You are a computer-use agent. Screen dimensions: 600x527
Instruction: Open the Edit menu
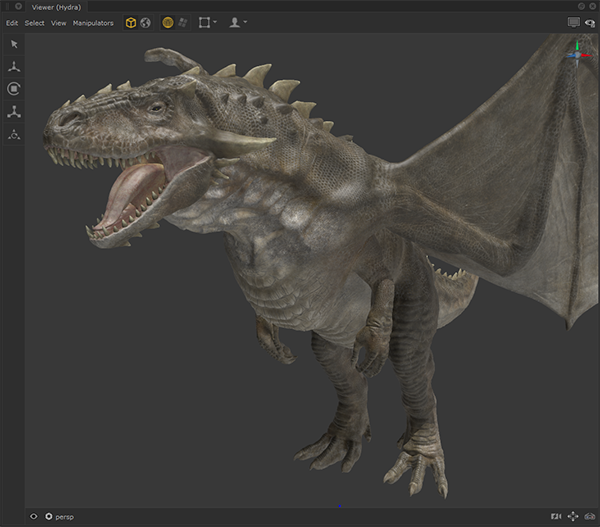point(12,23)
